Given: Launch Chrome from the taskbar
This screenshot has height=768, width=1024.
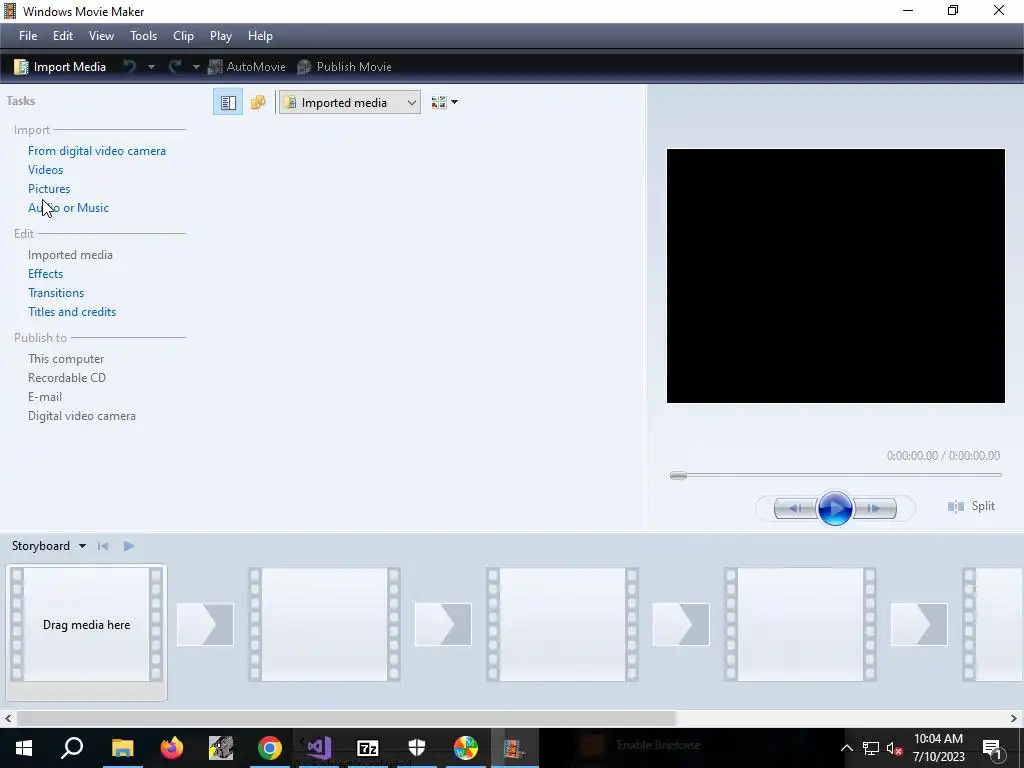Looking at the screenshot, I should point(270,748).
